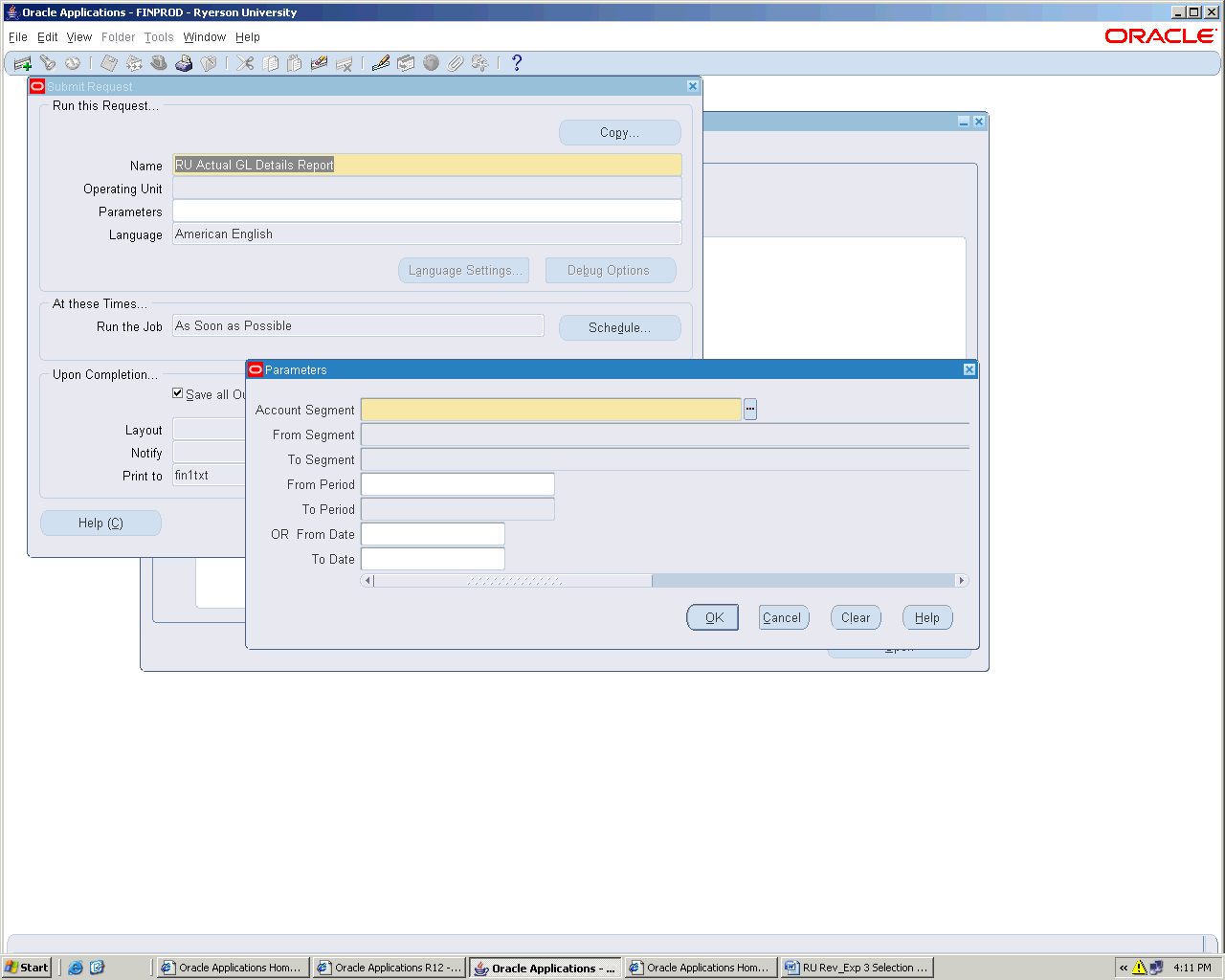1225x980 pixels.
Task: Toggle the Save all Output checkbox
Action: 178,393
